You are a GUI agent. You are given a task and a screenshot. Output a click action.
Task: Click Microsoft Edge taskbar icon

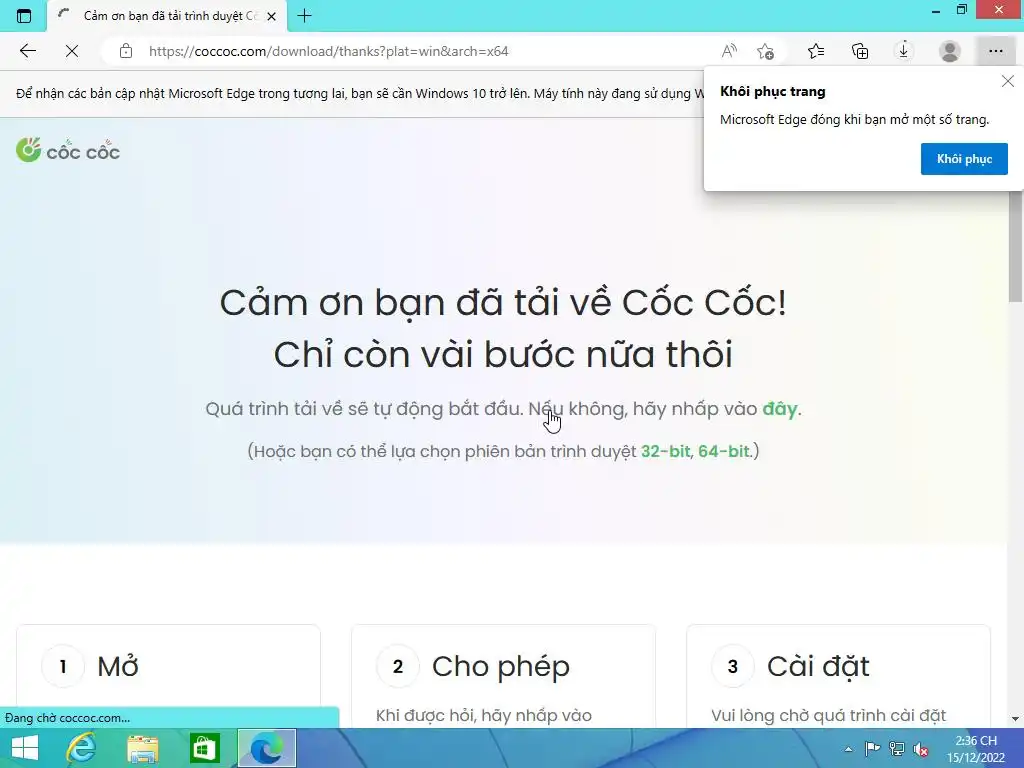point(266,748)
